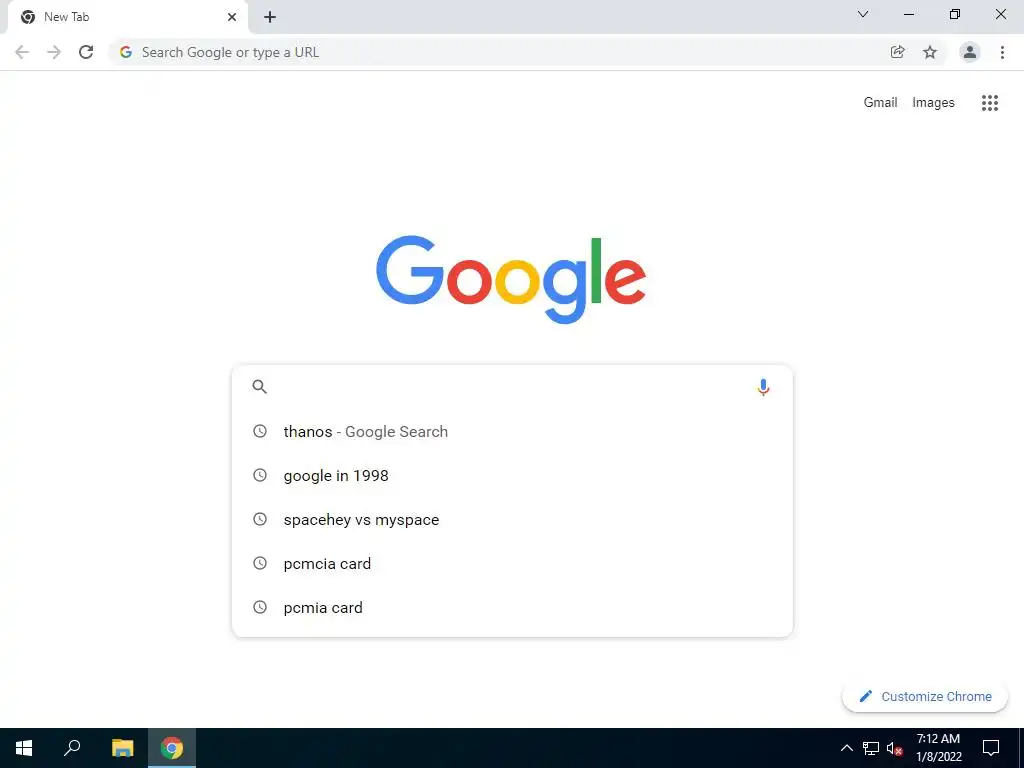This screenshot has height=768, width=1024.
Task: Open the Gmail link
Action: pyautogui.click(x=880, y=103)
